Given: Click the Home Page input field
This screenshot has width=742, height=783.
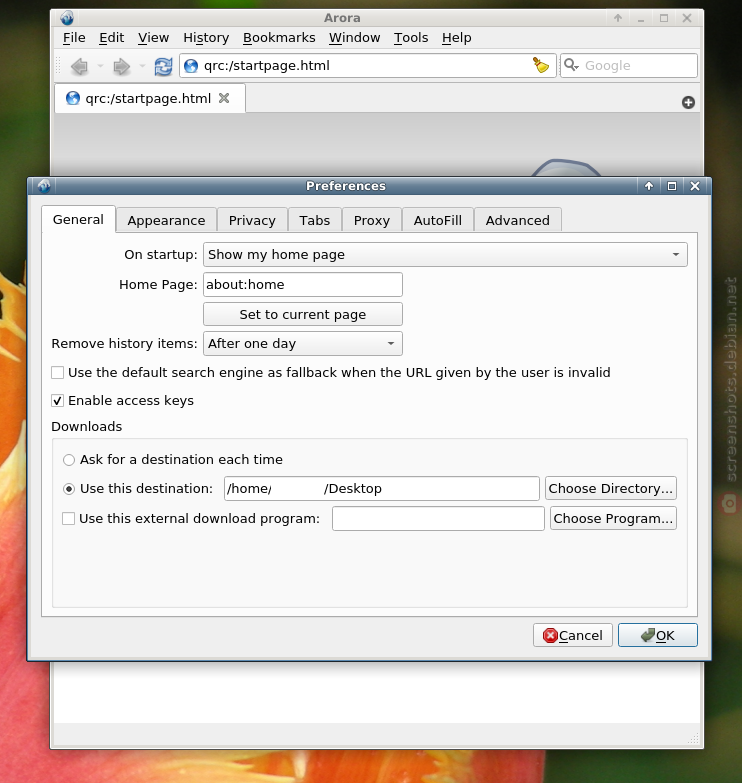Looking at the screenshot, I should coord(303,285).
